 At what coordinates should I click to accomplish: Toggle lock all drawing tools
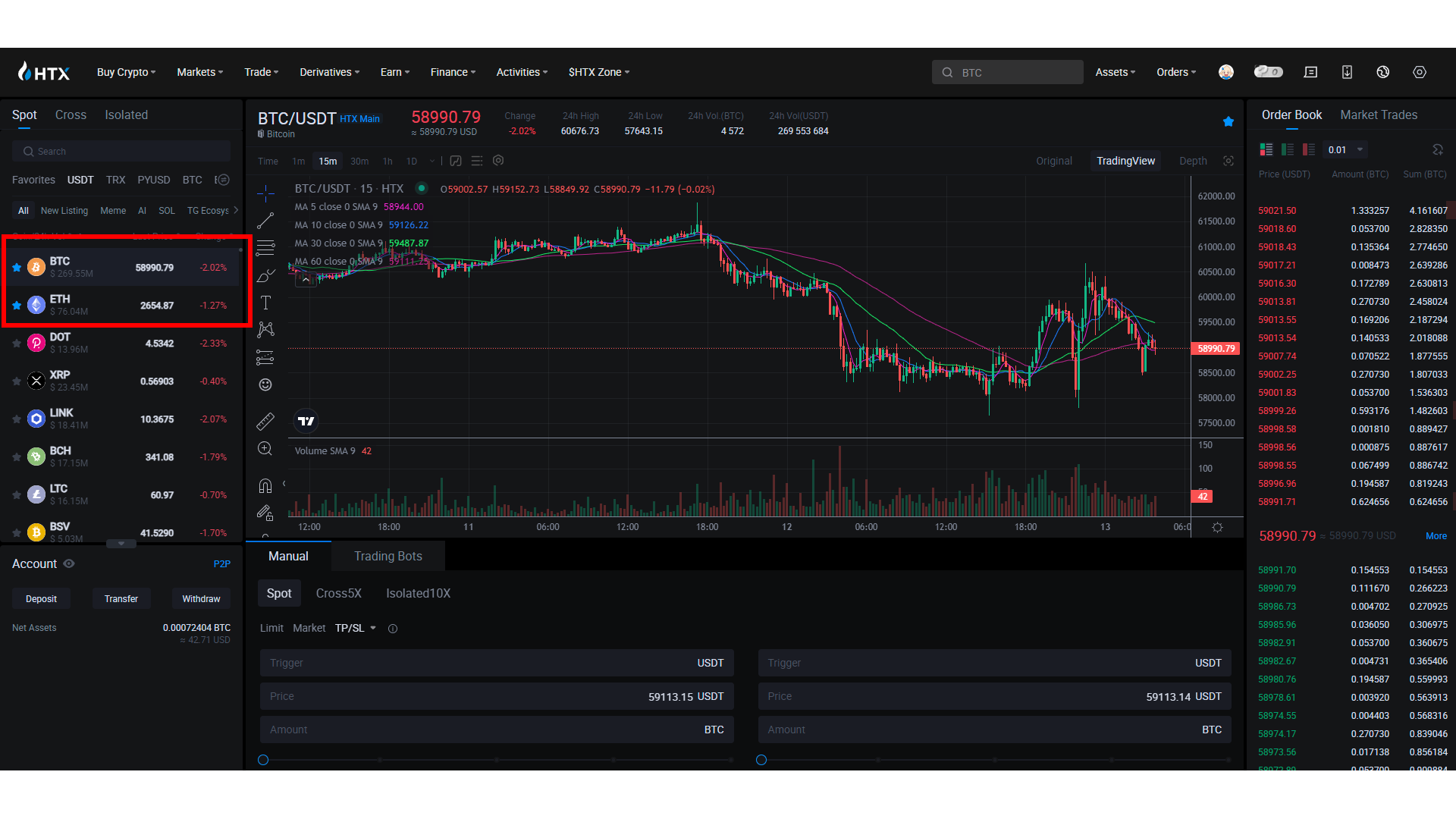tap(265, 513)
